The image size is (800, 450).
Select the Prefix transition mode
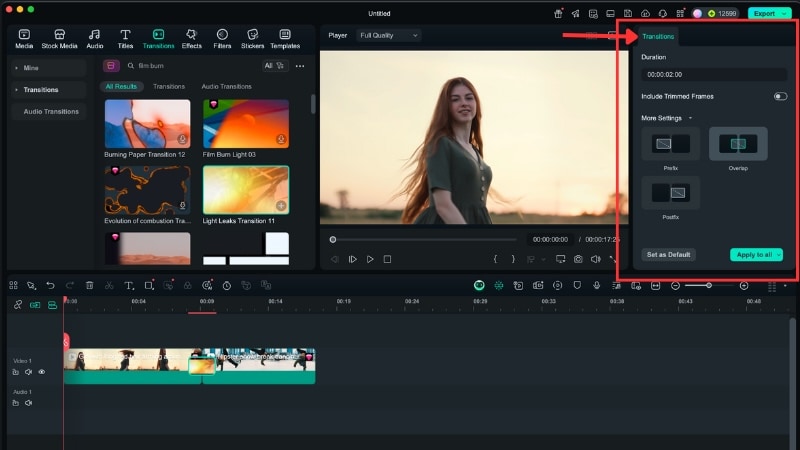670,144
